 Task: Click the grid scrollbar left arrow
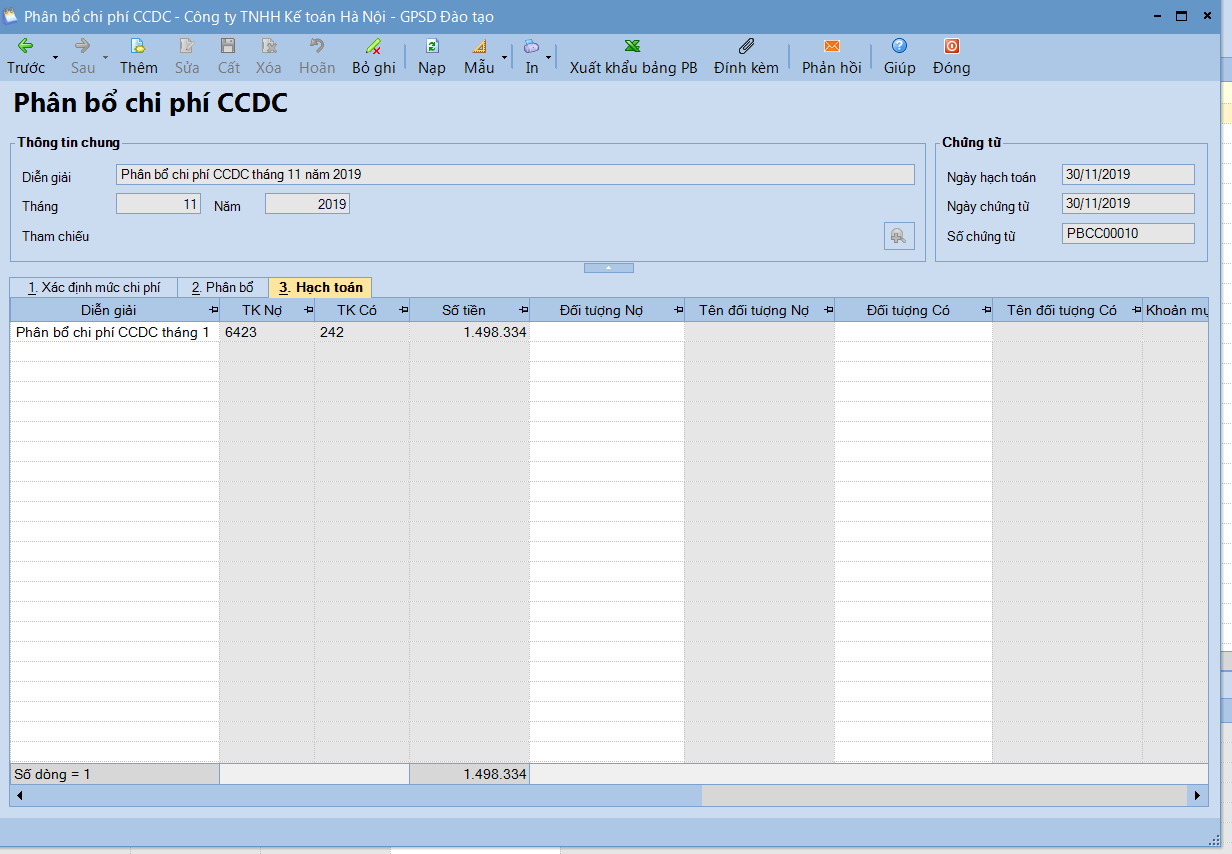point(19,796)
